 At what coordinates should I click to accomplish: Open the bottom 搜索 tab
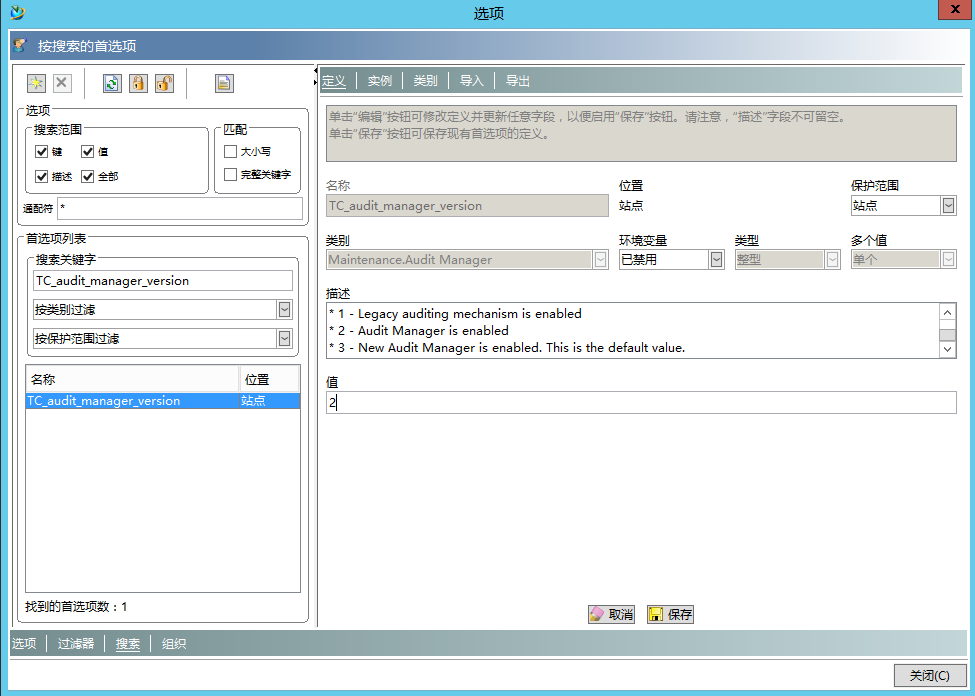click(x=127, y=643)
